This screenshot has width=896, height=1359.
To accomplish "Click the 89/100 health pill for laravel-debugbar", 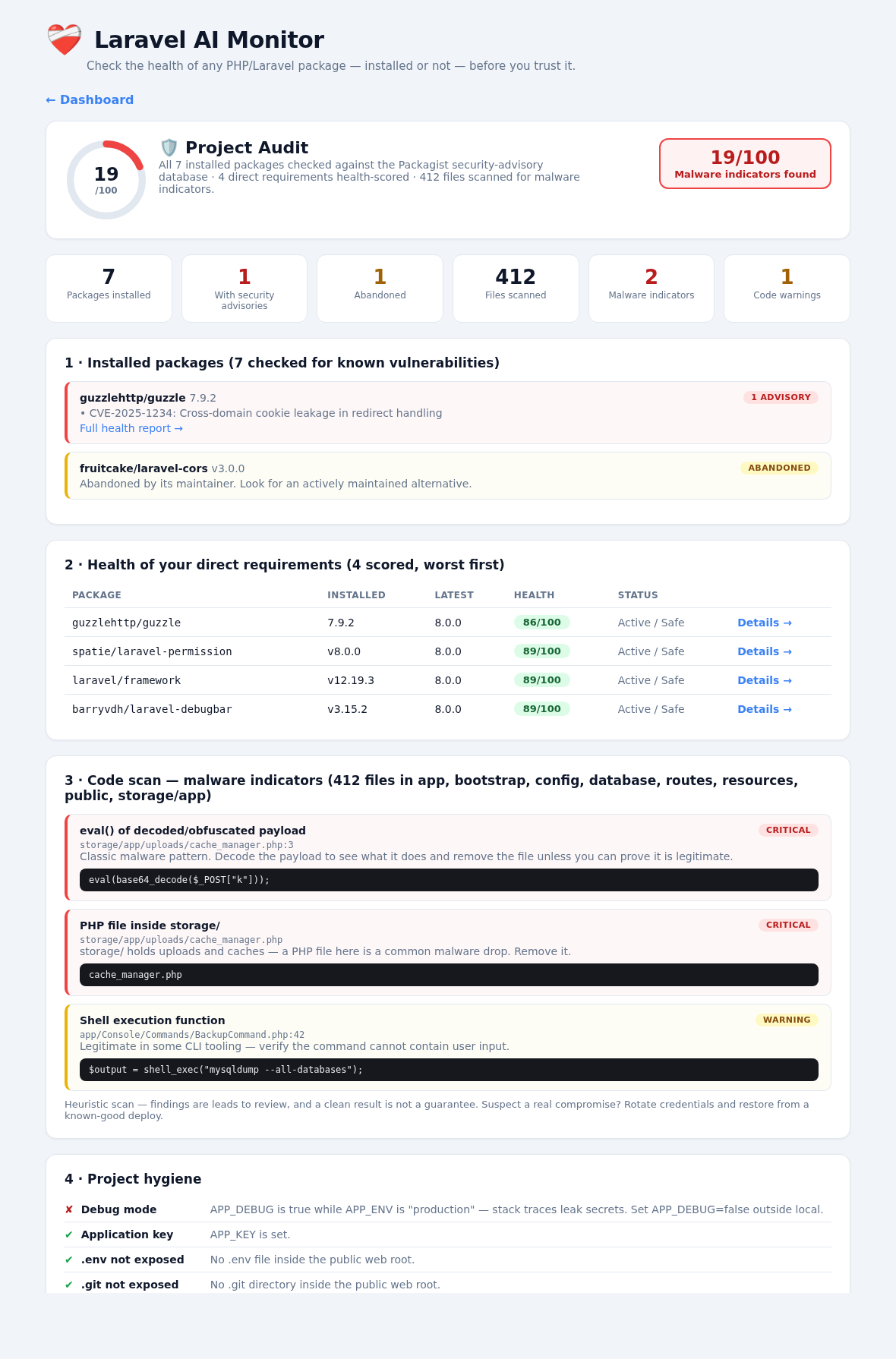I will [x=541, y=709].
